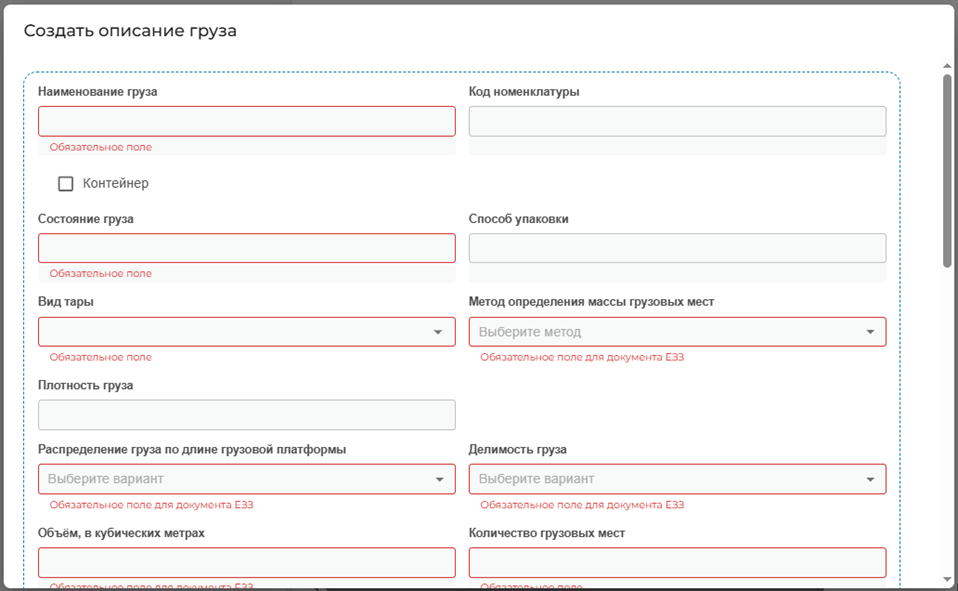Image resolution: width=958 pixels, height=591 pixels.
Task: Click the scrollbar down arrow
Action: tap(947, 579)
